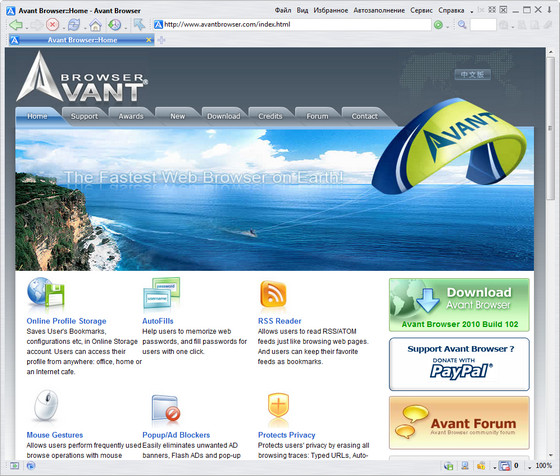This screenshot has height=476, width=560.
Task: Switch to the Support site tab
Action: coord(84,116)
